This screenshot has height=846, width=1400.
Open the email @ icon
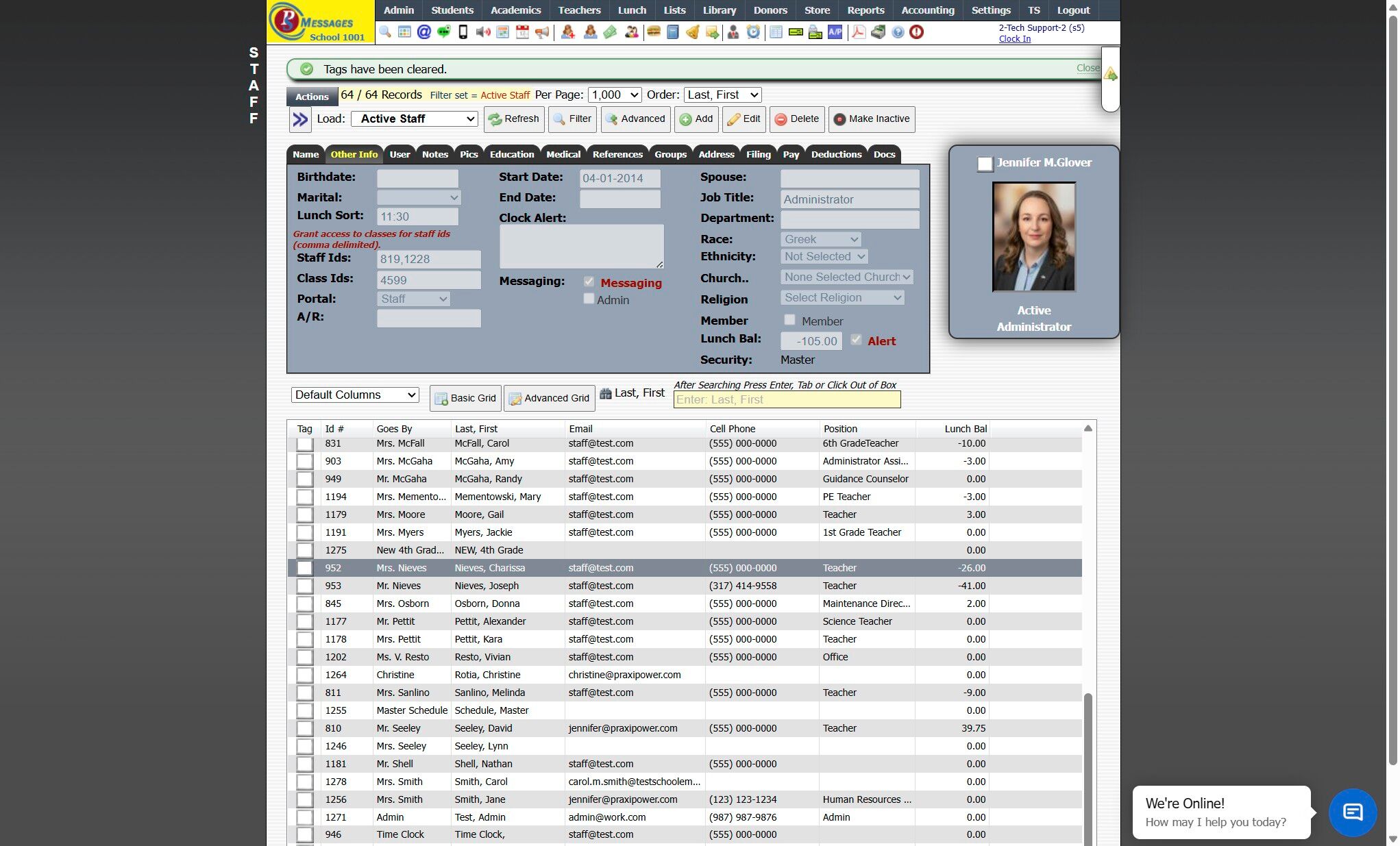[x=424, y=32]
